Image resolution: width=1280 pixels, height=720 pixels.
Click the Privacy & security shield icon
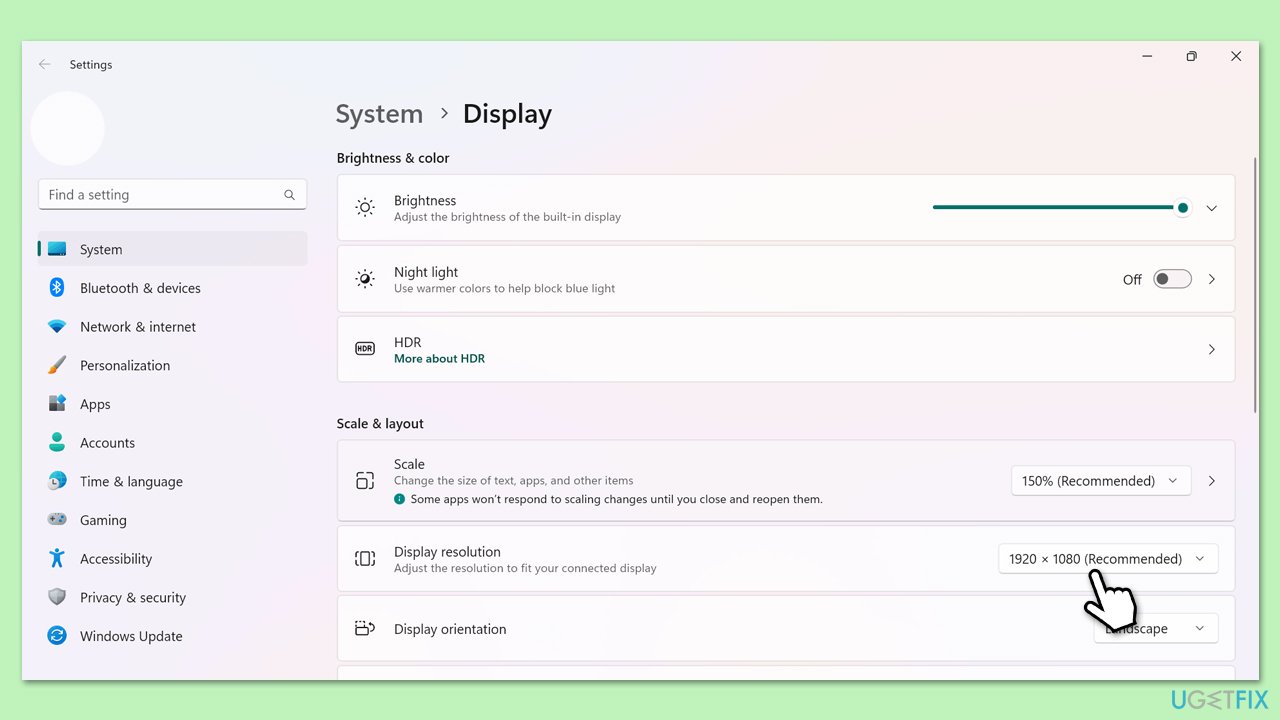point(57,598)
